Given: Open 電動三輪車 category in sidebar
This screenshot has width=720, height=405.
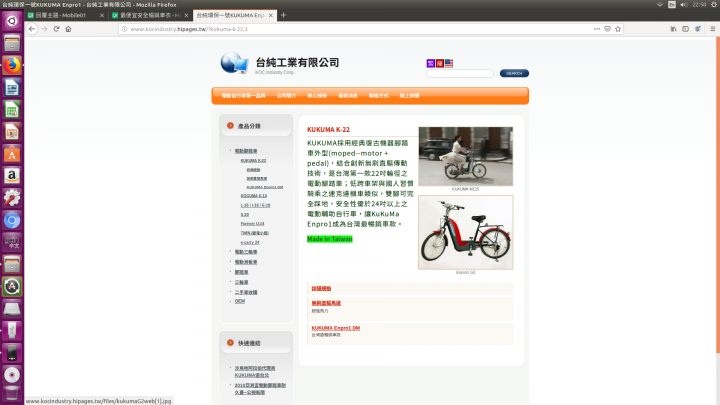Looking at the screenshot, I should [x=246, y=252].
